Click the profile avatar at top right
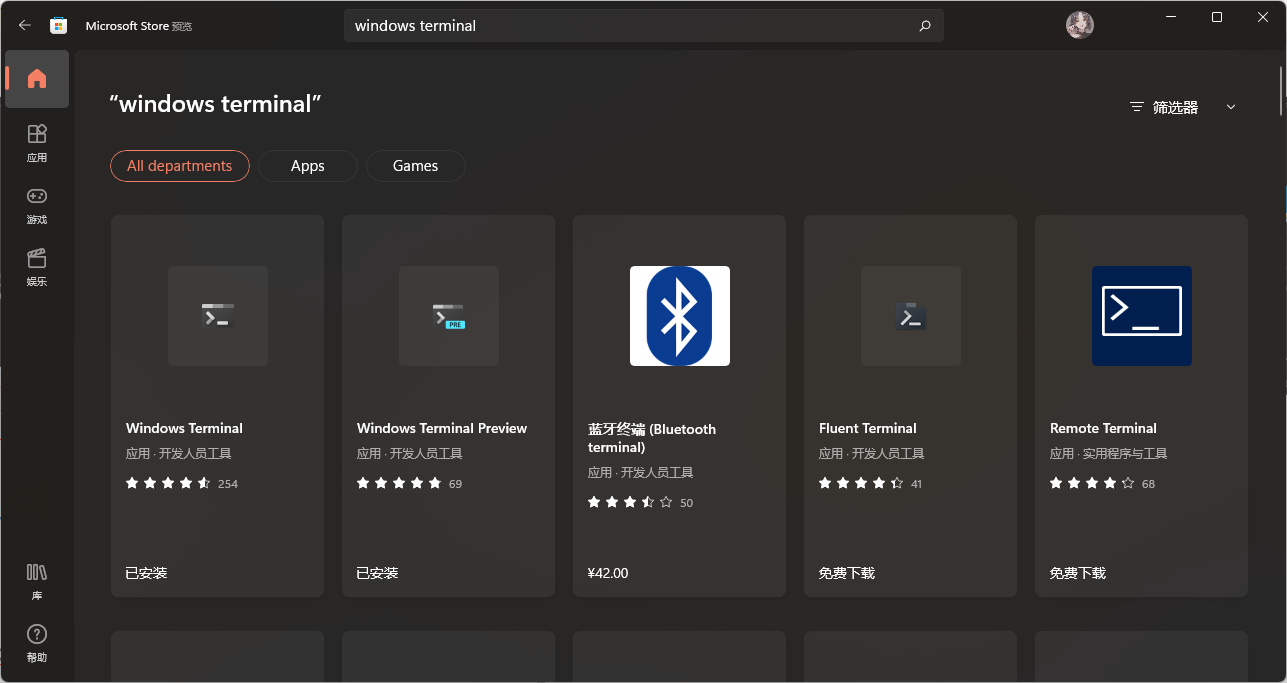The image size is (1287, 683). [1079, 25]
